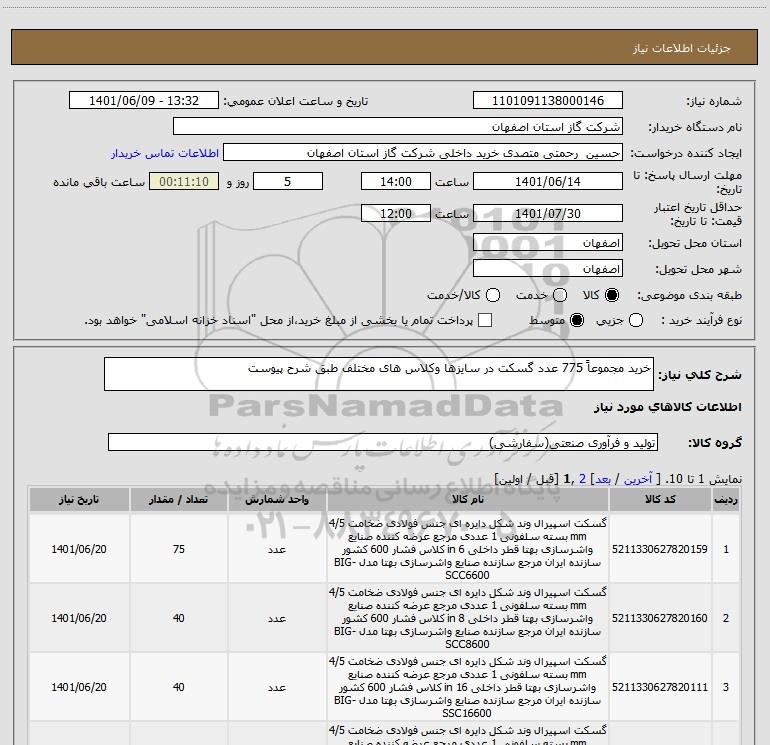Viewport: 770px width, 745px height.
Task: Click the ردیف column header
Action: coord(726,499)
